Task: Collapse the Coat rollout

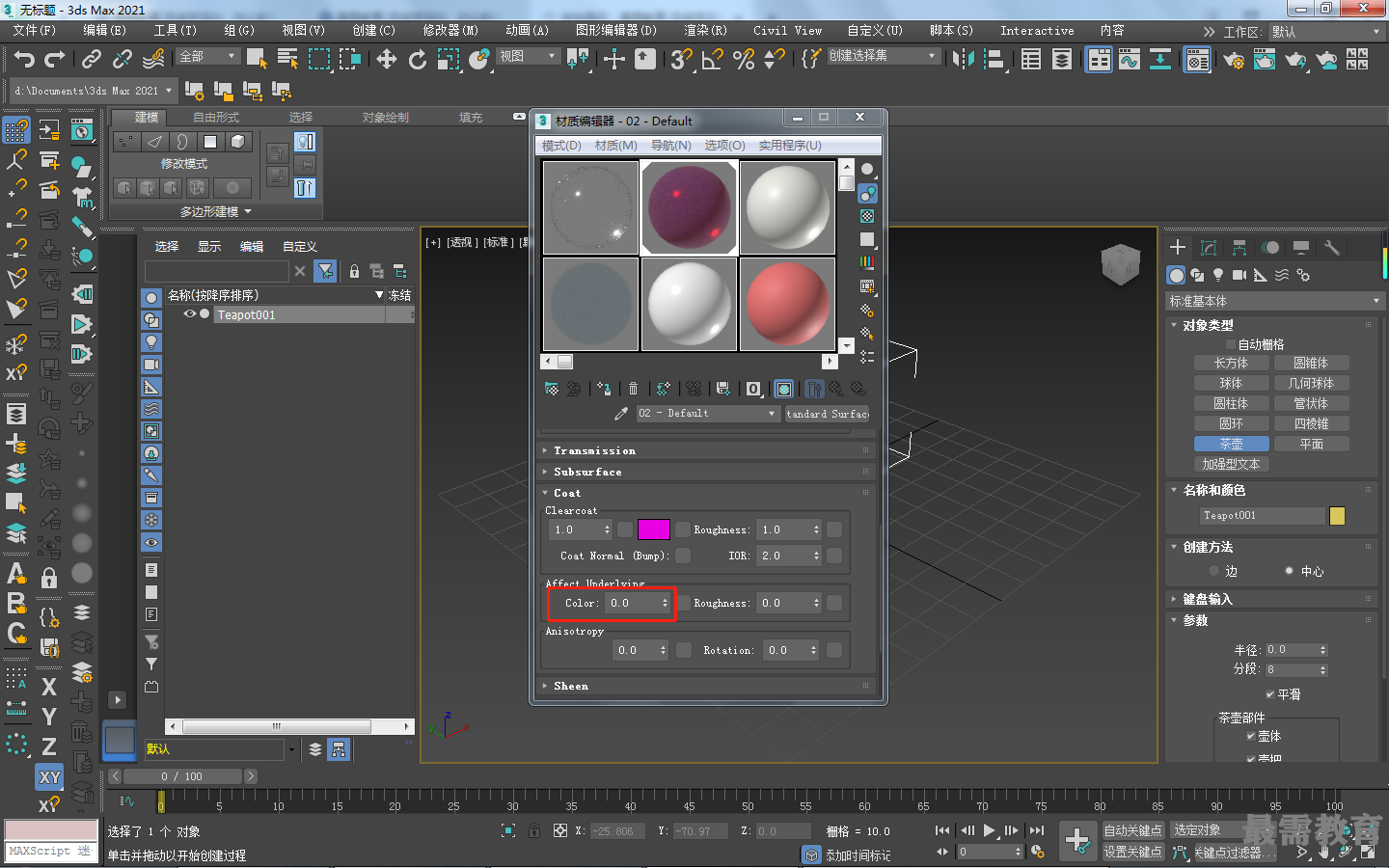Action: pos(707,493)
